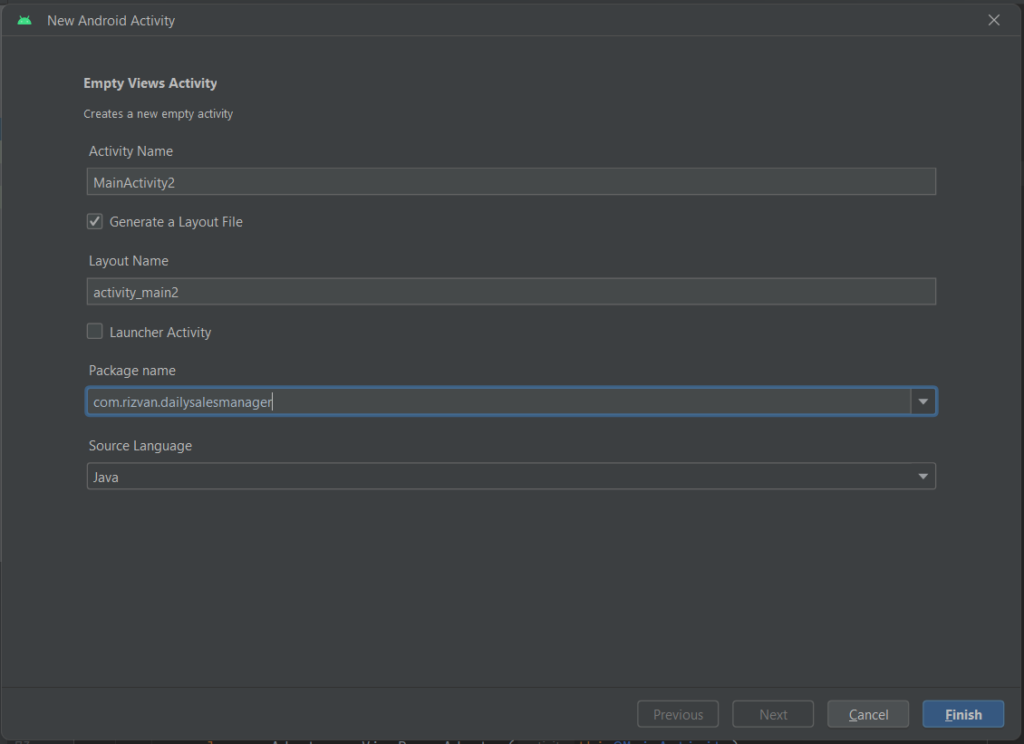1024x744 pixels.
Task: Click the Android icon in the title bar
Action: pos(24,20)
